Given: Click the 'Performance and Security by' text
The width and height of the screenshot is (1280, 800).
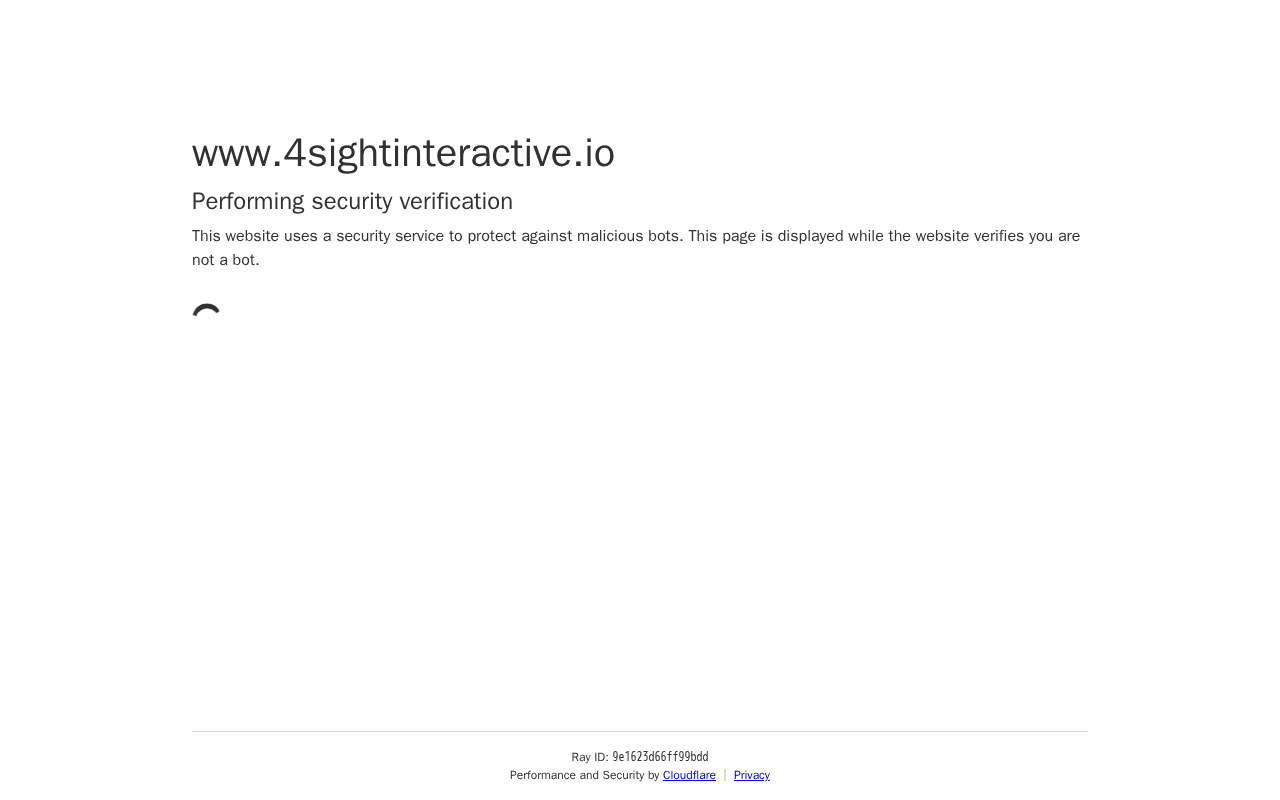Looking at the screenshot, I should 584,776.
